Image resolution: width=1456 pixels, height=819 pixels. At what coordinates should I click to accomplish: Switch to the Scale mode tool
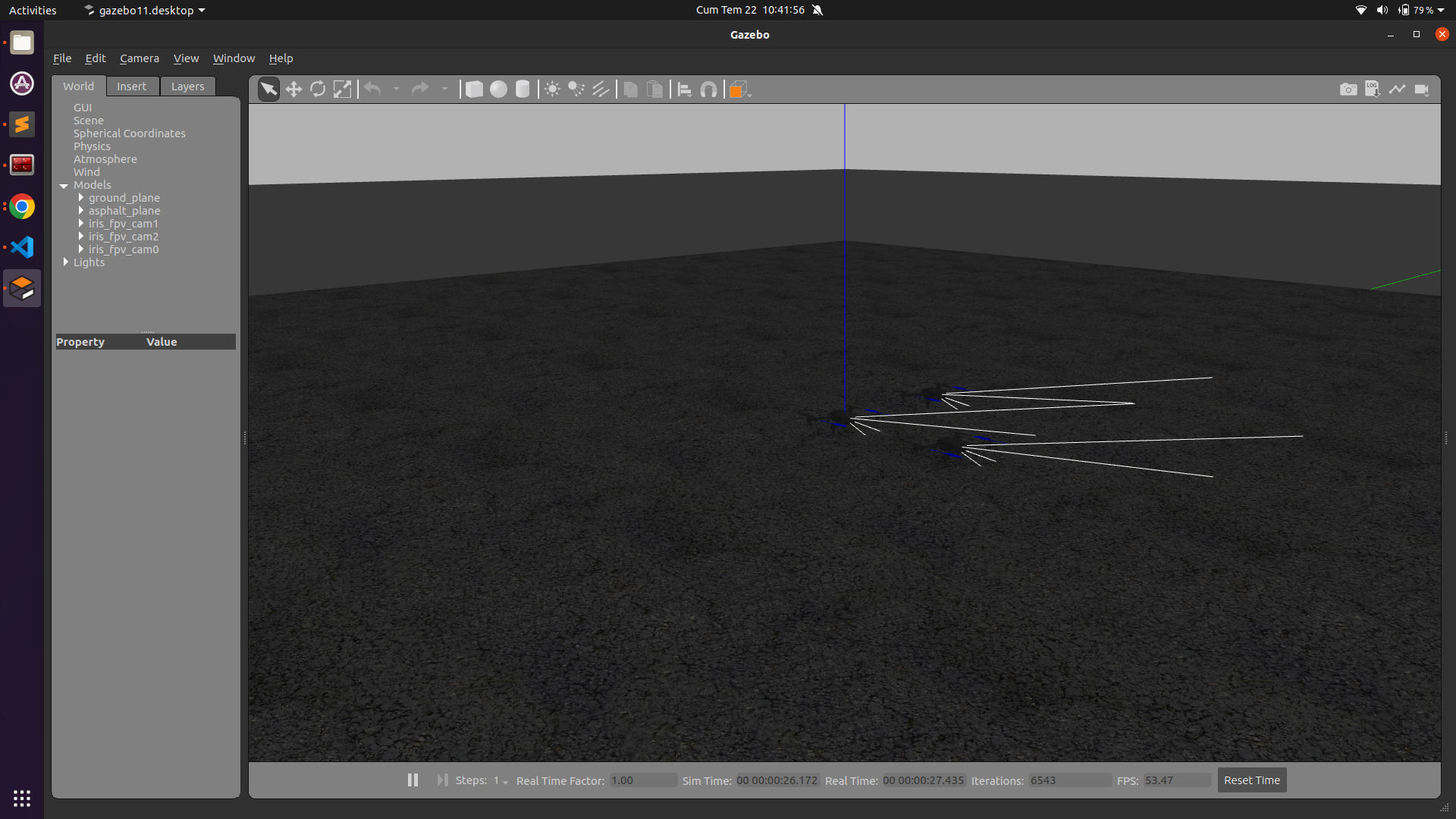point(342,89)
